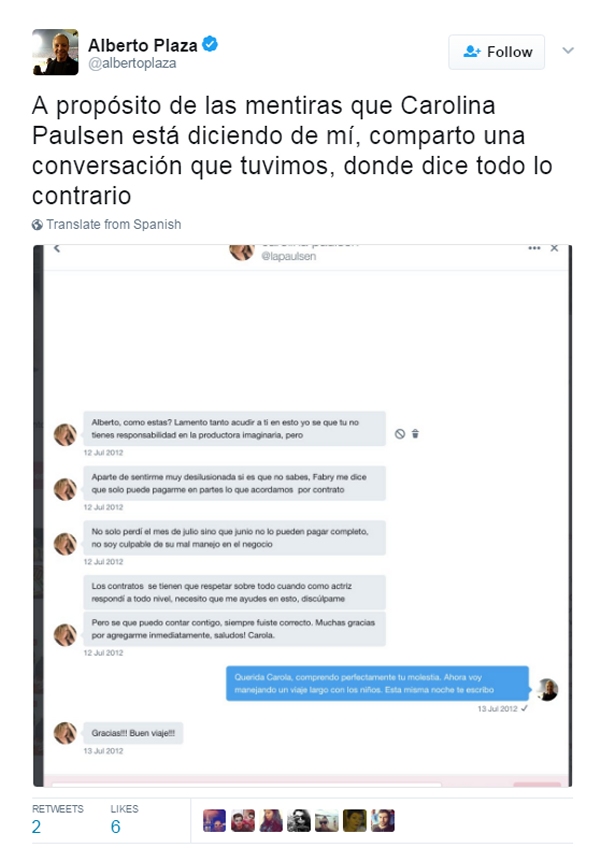
Task: Expand the tweet options chevron
Action: click(x=568, y=51)
